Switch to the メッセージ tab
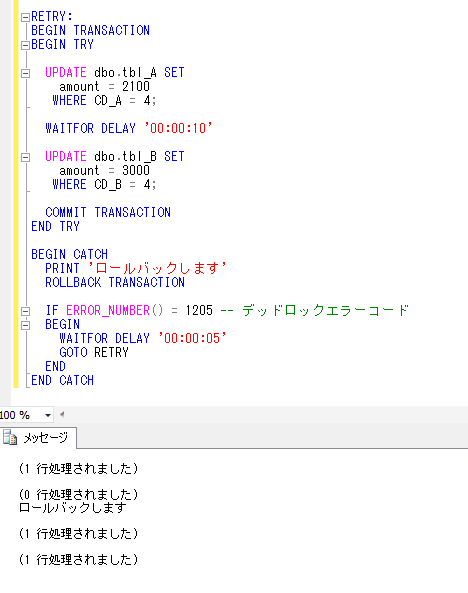 click(x=39, y=438)
